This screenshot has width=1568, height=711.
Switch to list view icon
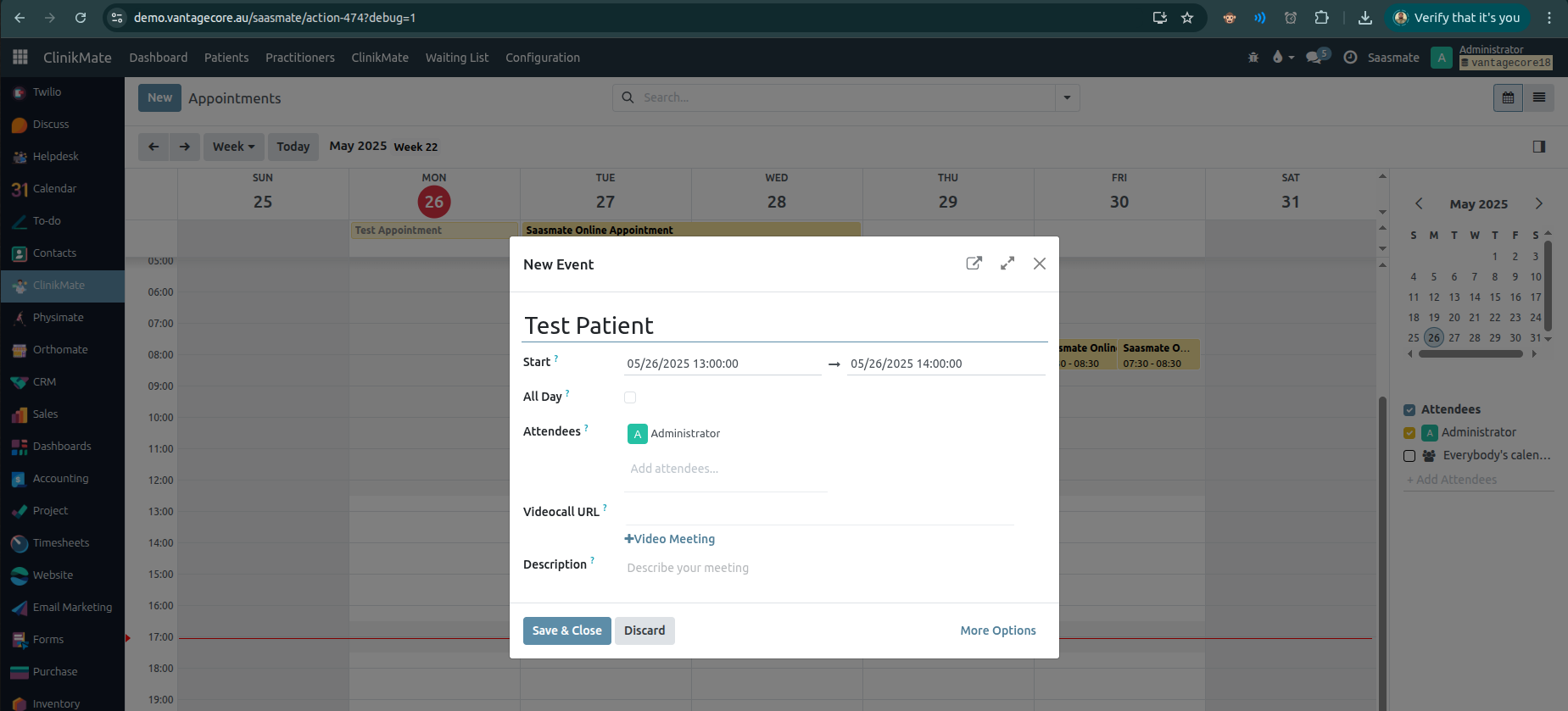click(x=1538, y=97)
